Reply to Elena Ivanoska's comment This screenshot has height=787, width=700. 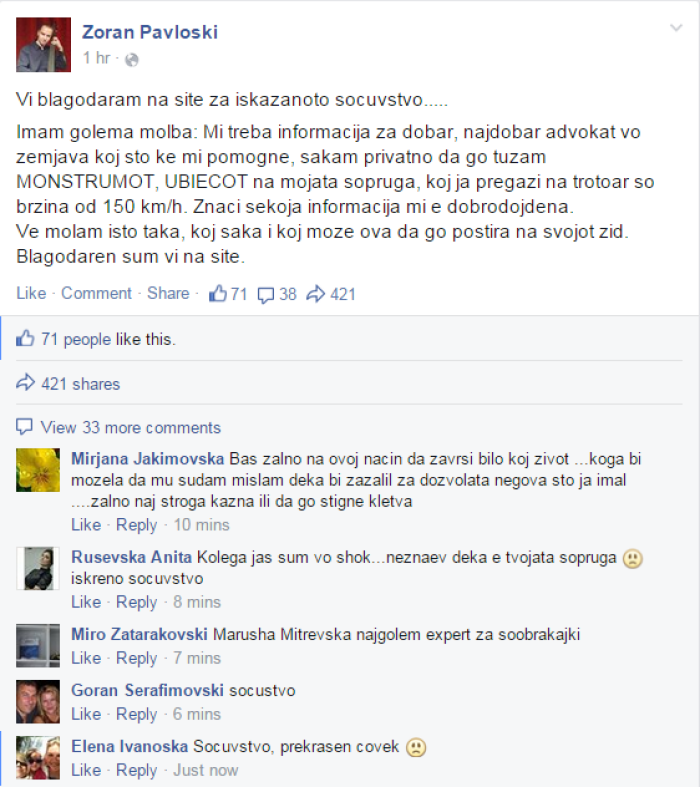pyautogui.click(x=136, y=770)
